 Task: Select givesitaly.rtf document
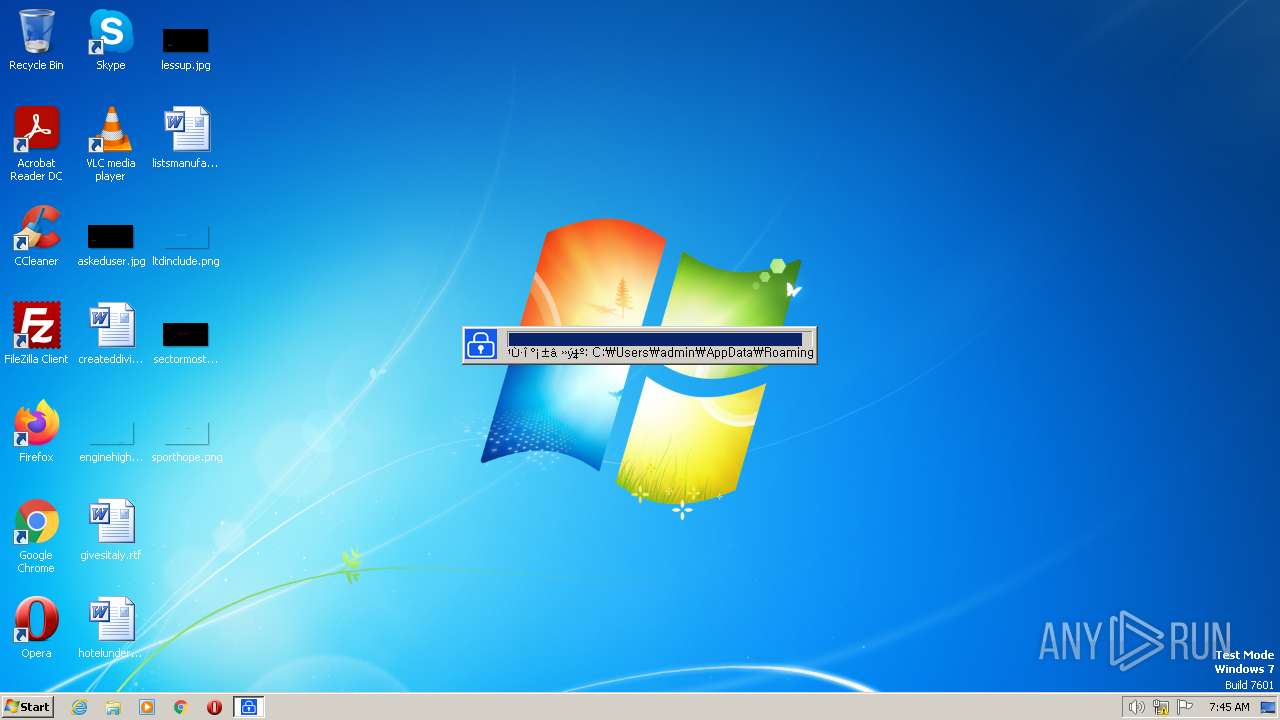point(110,529)
